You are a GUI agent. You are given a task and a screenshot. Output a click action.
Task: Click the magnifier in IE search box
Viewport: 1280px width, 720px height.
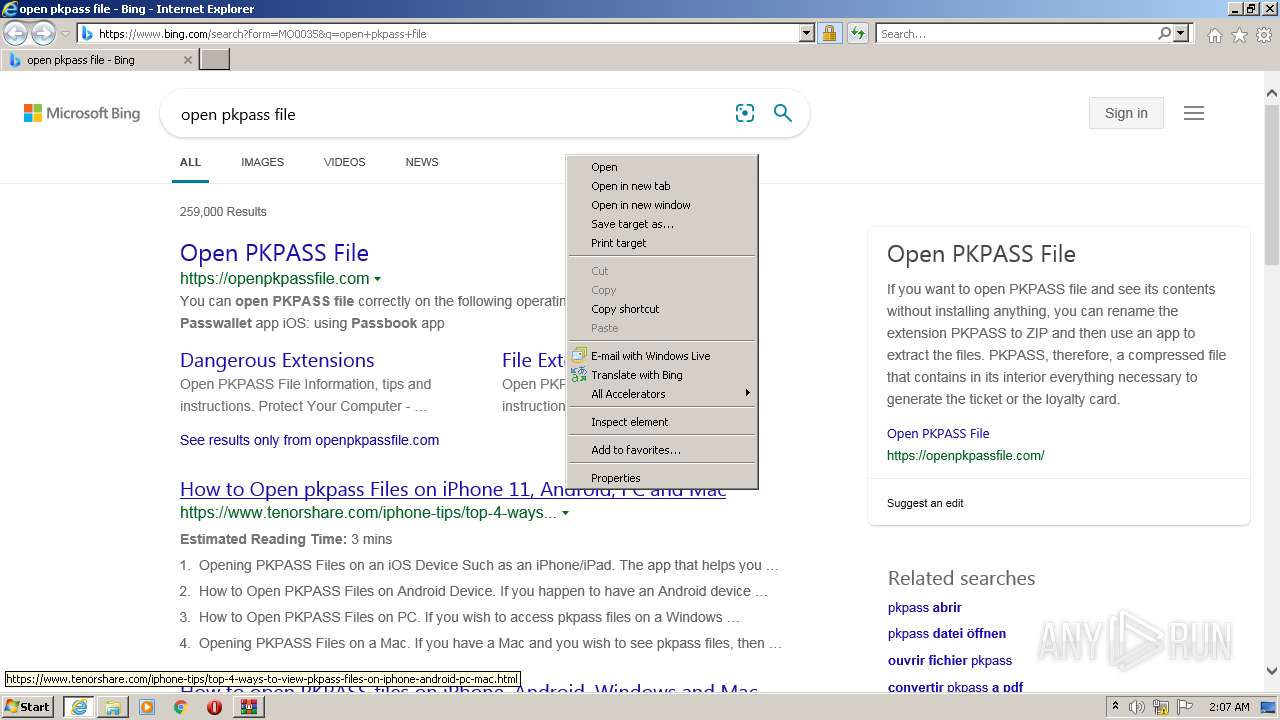(1164, 33)
